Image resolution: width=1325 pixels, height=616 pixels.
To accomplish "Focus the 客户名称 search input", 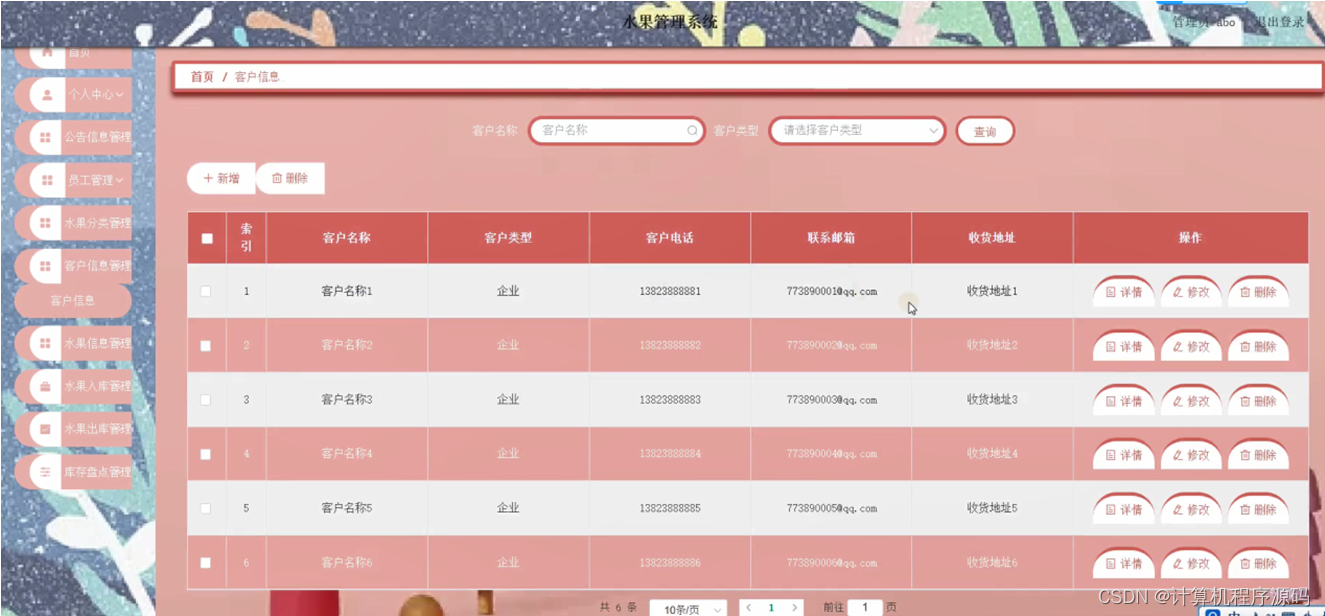I will 615,131.
